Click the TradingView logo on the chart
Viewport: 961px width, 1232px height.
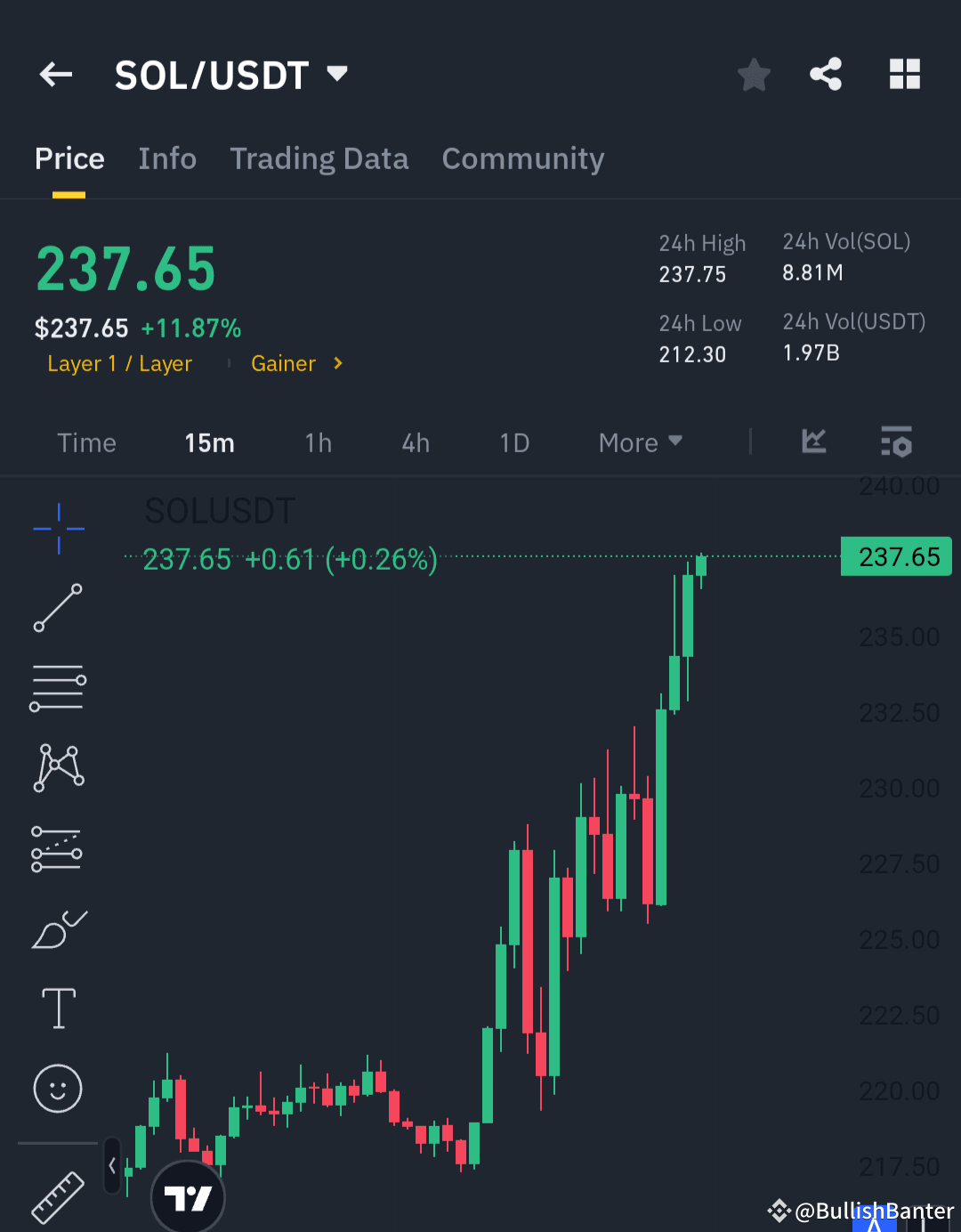point(188,1197)
